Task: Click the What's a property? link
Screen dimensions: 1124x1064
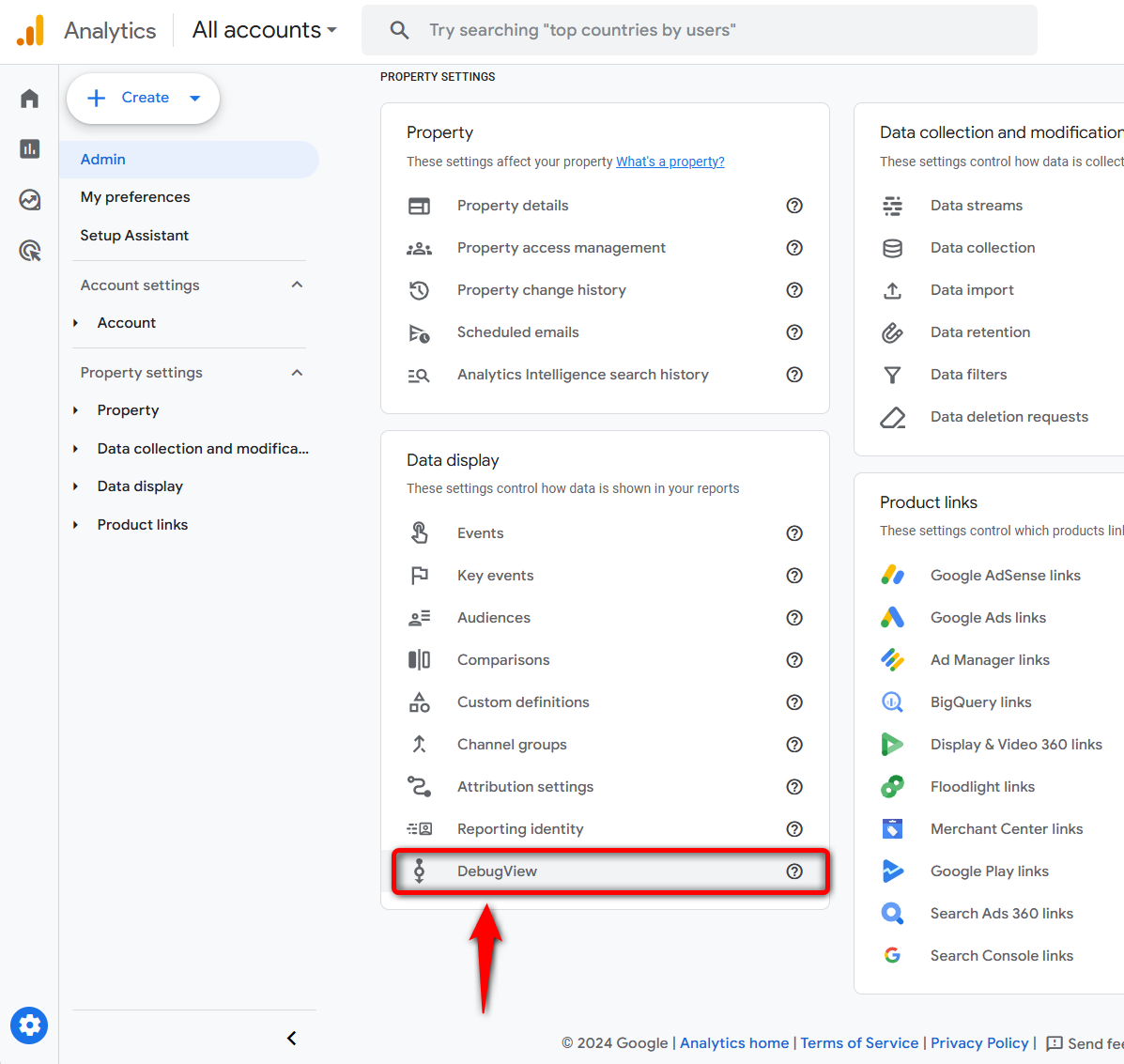Action: point(670,162)
